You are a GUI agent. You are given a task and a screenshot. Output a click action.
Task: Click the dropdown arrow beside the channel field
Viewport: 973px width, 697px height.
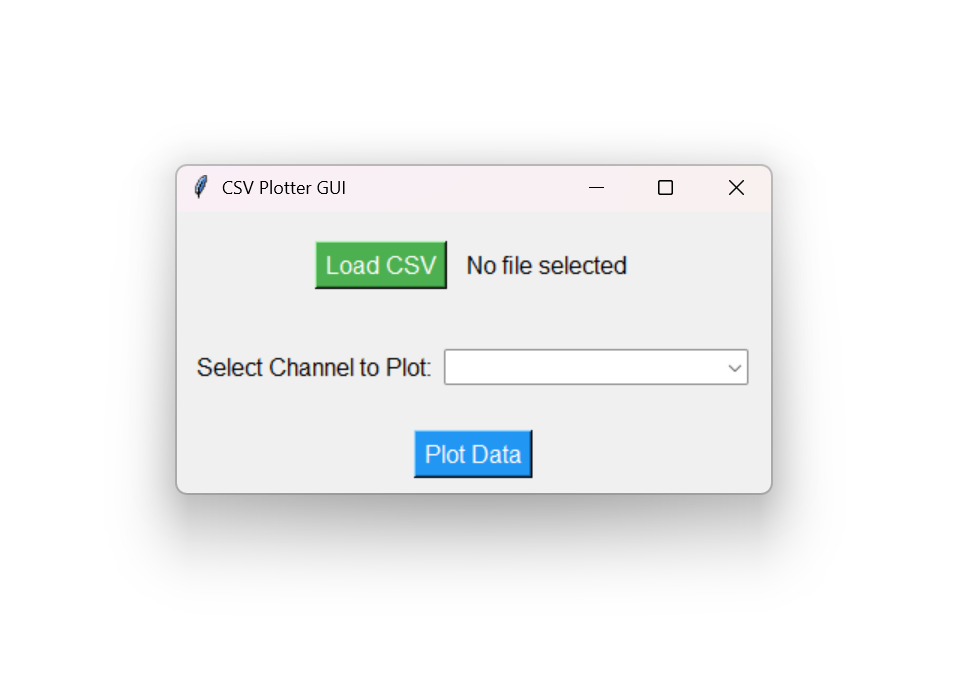coord(733,367)
